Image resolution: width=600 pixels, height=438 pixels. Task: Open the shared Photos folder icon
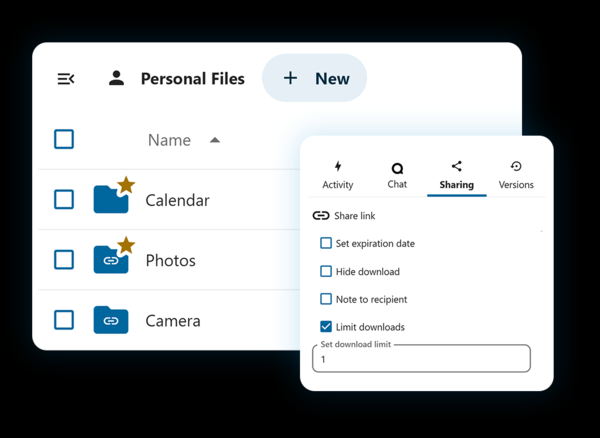(110, 260)
